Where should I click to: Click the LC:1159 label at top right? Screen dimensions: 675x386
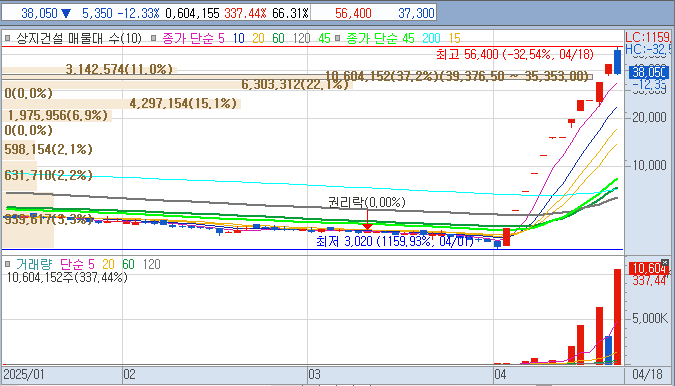pos(648,37)
